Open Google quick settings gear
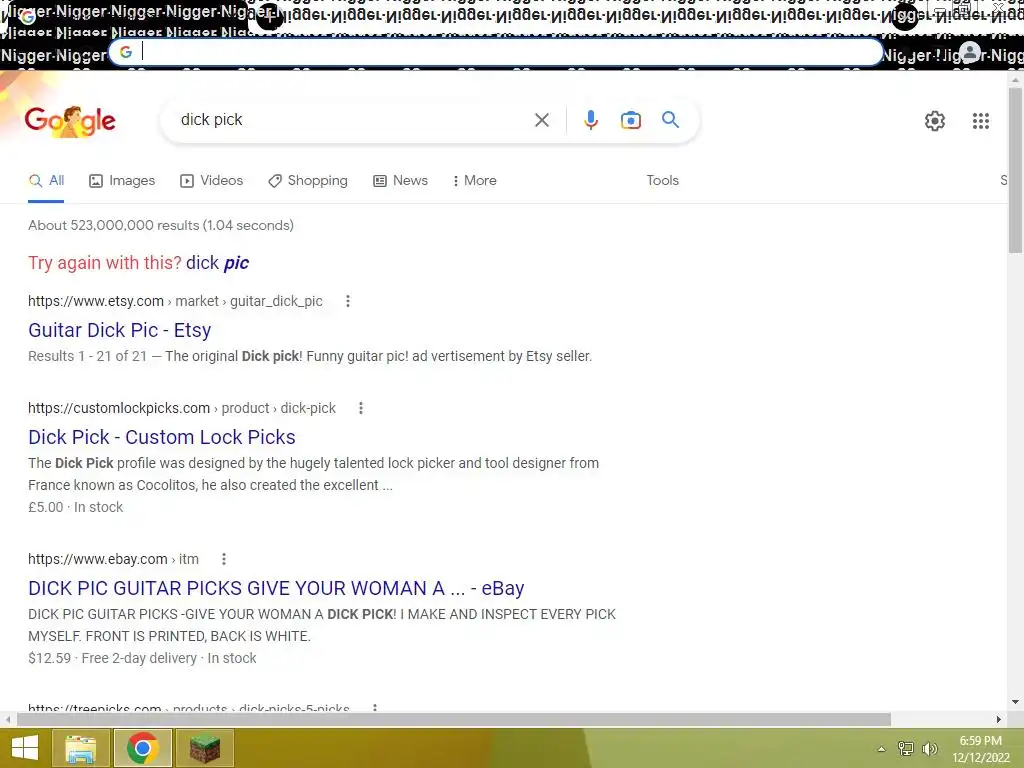1024x768 pixels. (935, 121)
